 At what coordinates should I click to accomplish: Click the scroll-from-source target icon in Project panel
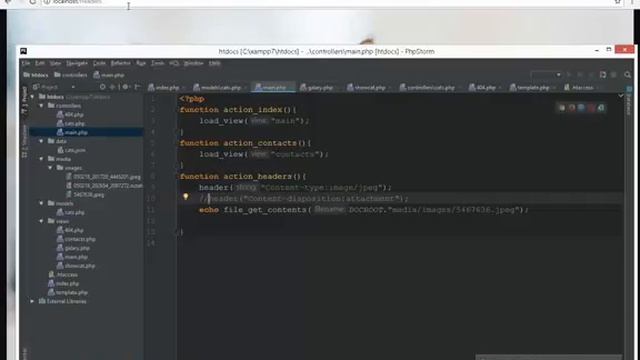coord(102,87)
